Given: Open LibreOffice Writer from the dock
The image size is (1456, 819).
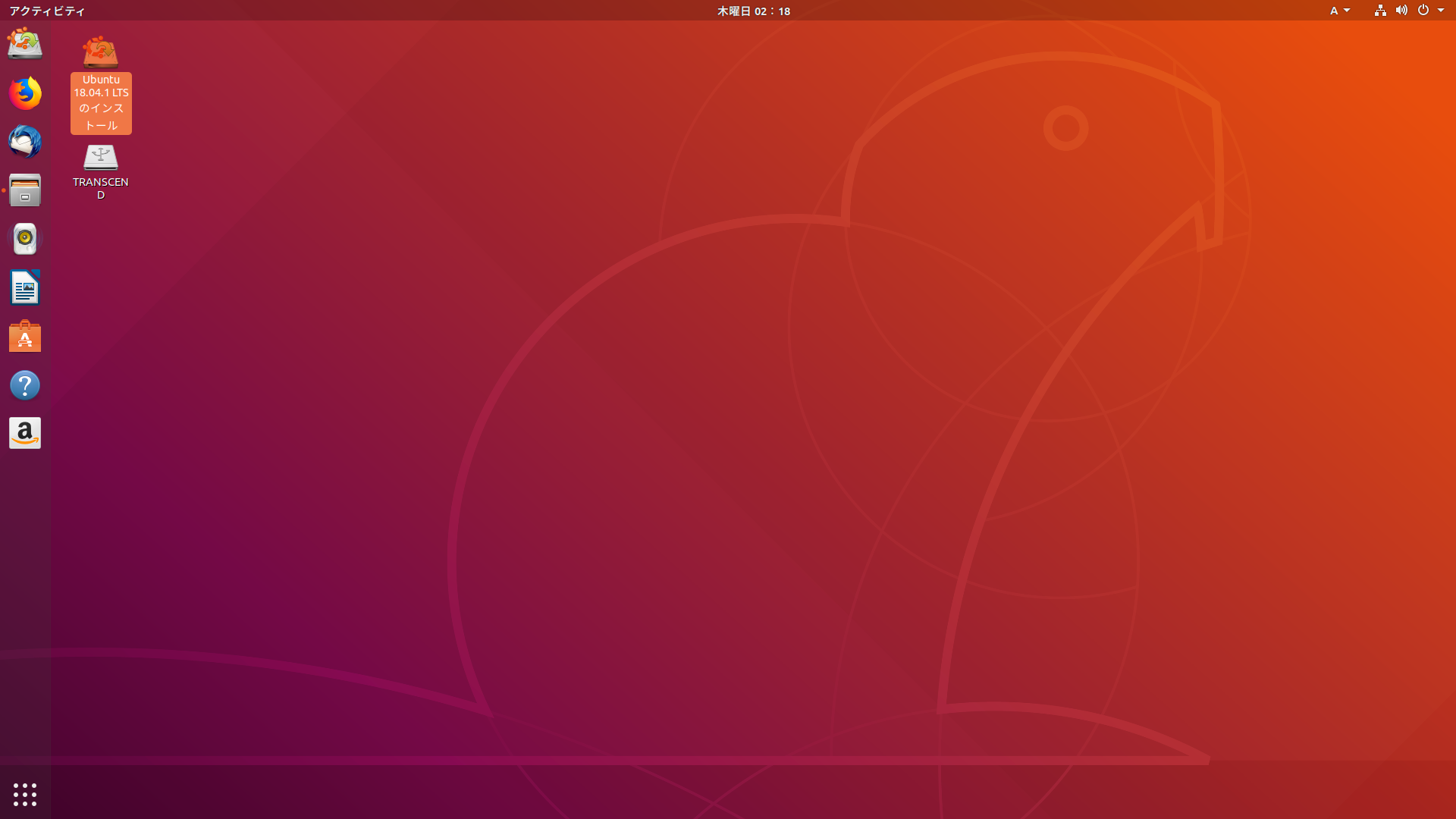Looking at the screenshot, I should (x=25, y=287).
